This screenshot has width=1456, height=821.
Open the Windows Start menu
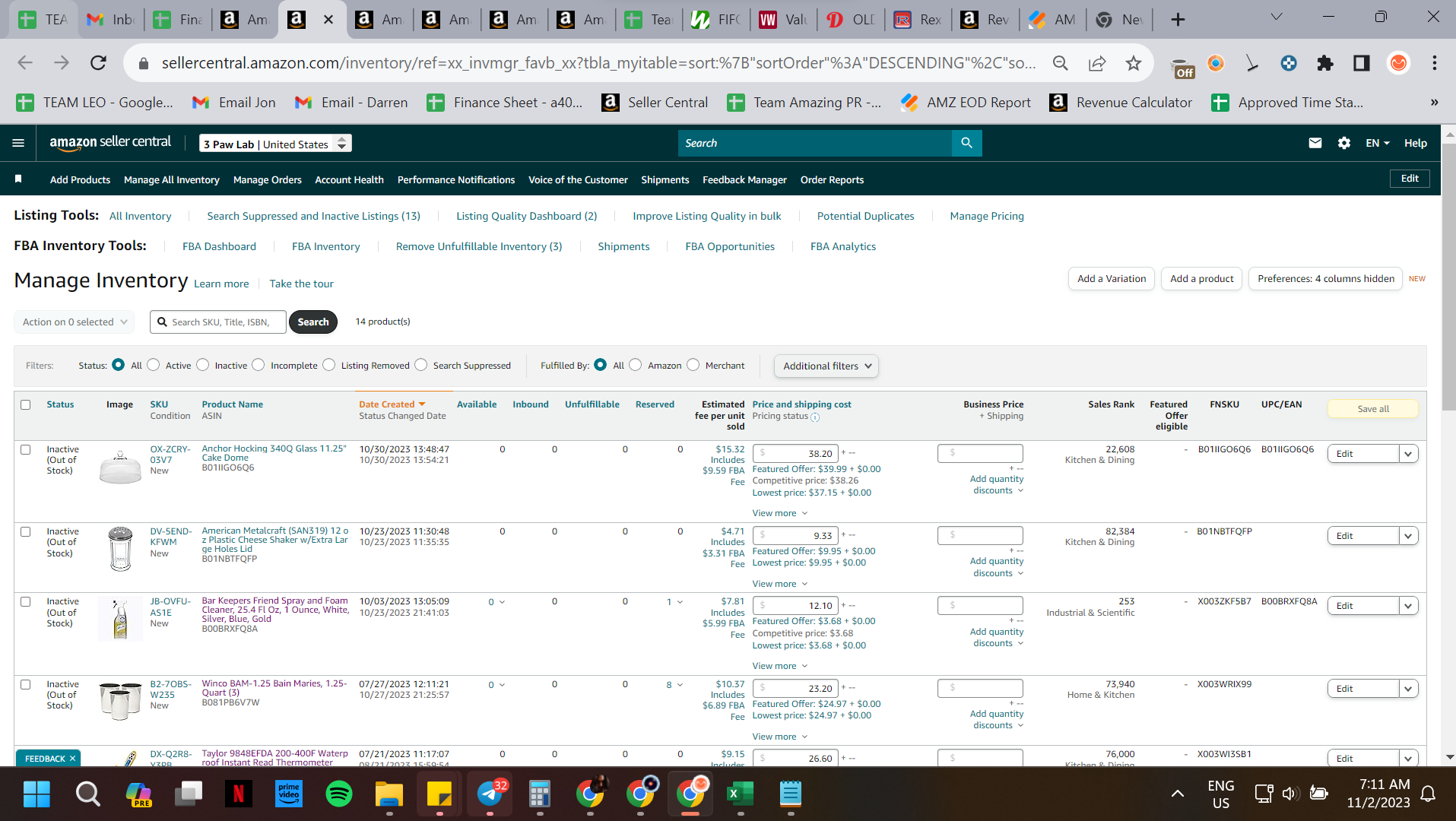coord(36,794)
